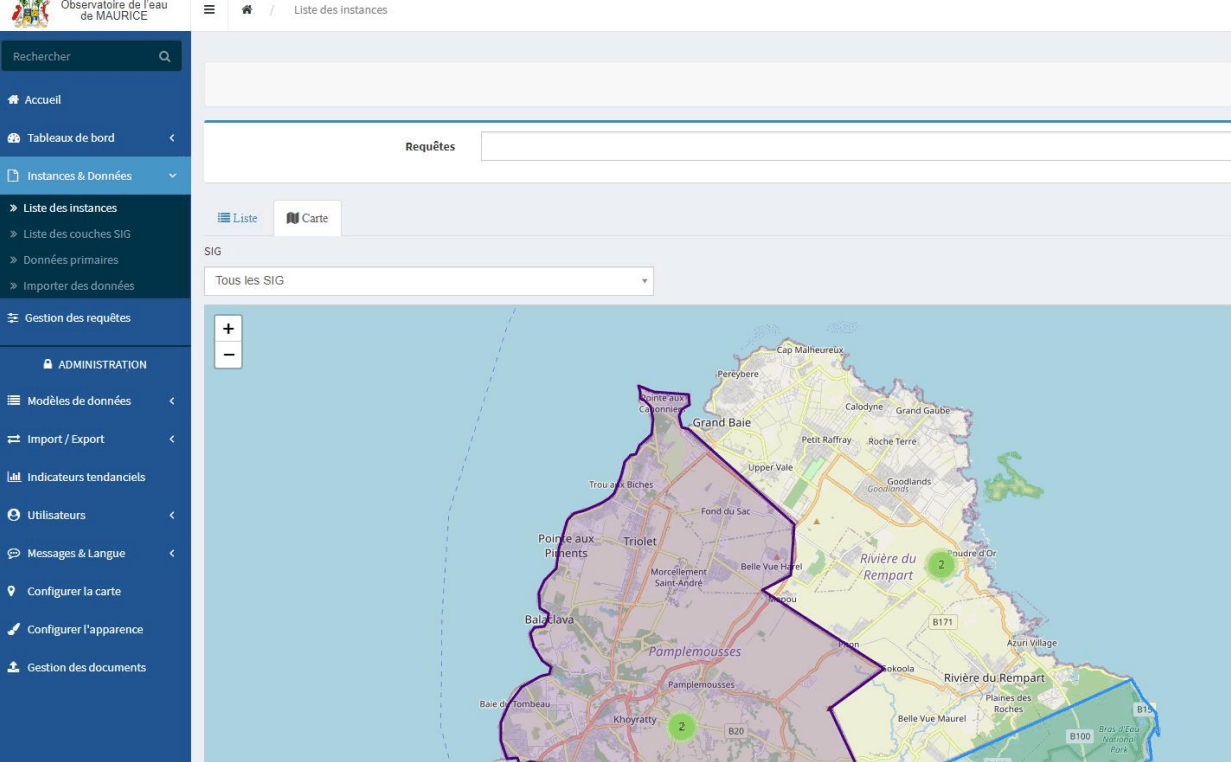Collapse Instances & Données menu
Image resolution: width=1231 pixels, height=762 pixels.
pyautogui.click(x=95, y=176)
